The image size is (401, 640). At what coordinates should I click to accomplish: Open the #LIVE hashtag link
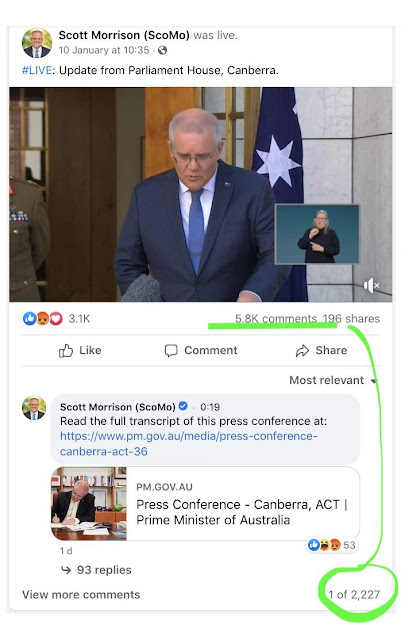37,70
